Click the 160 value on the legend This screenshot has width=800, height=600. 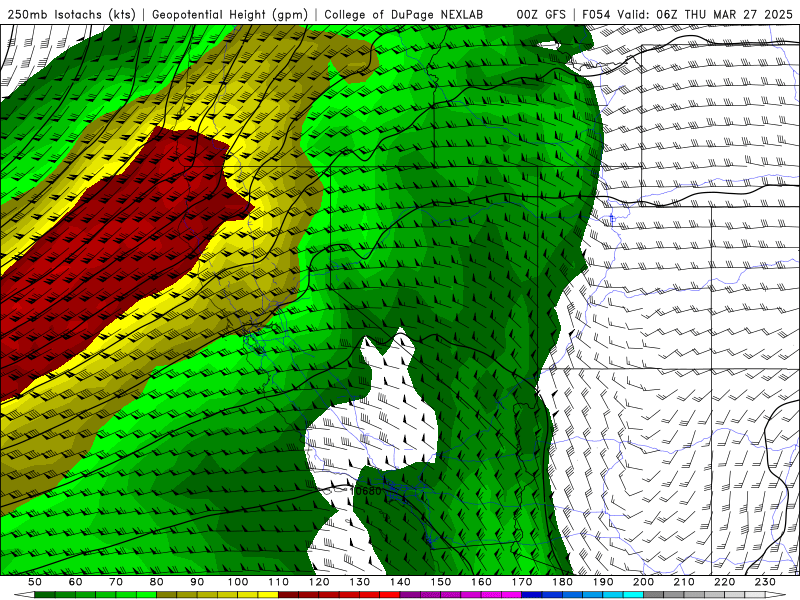click(481, 582)
